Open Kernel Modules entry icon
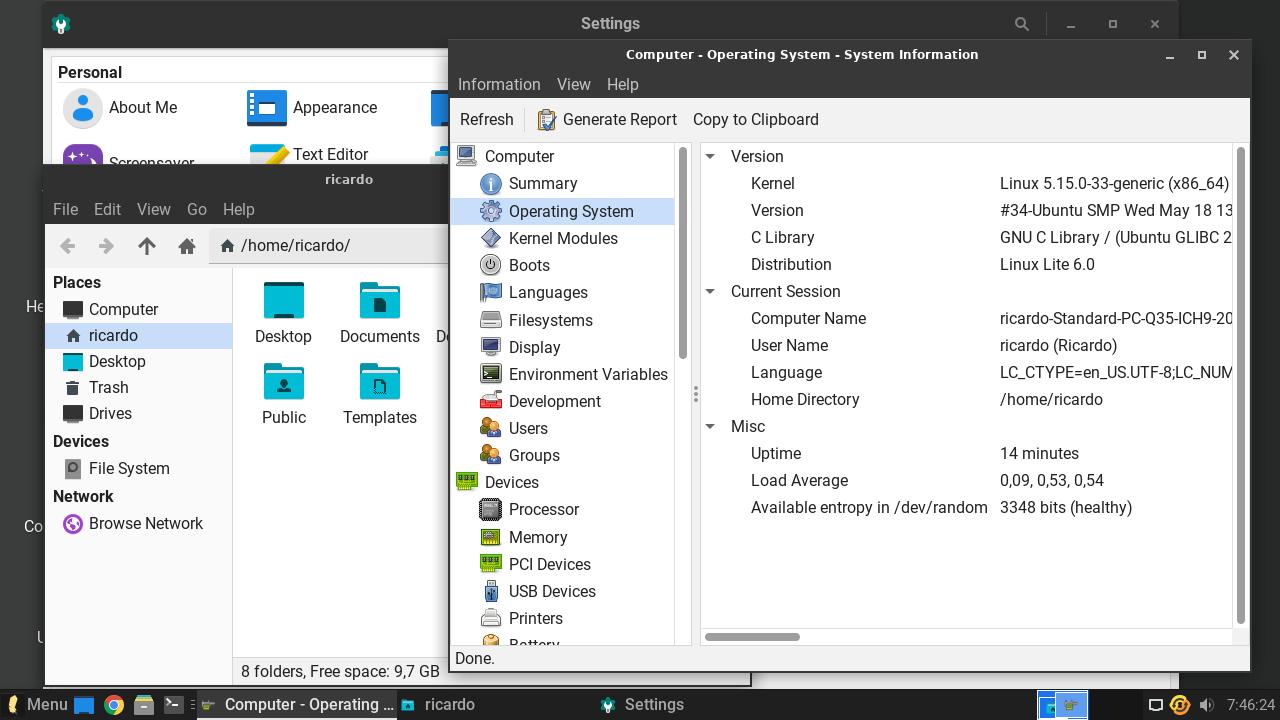Screen dimensions: 1280x720 490,238
